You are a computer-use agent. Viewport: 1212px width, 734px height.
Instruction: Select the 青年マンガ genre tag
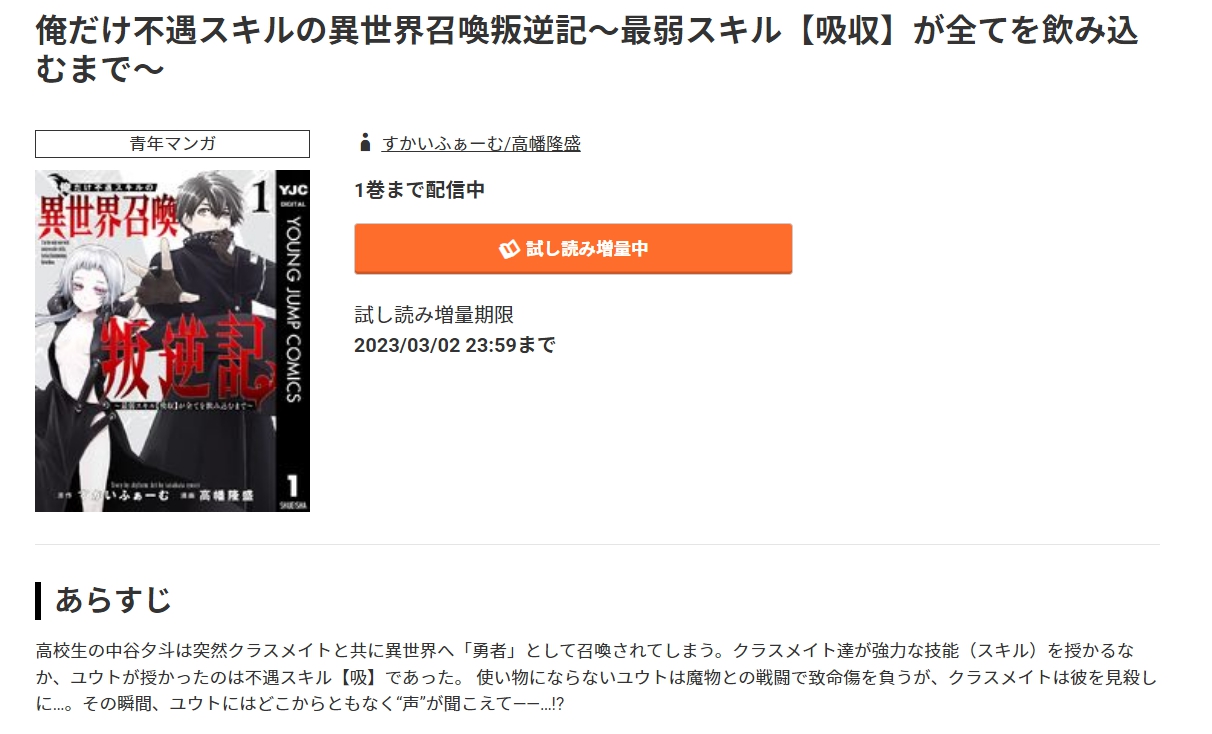point(172,144)
